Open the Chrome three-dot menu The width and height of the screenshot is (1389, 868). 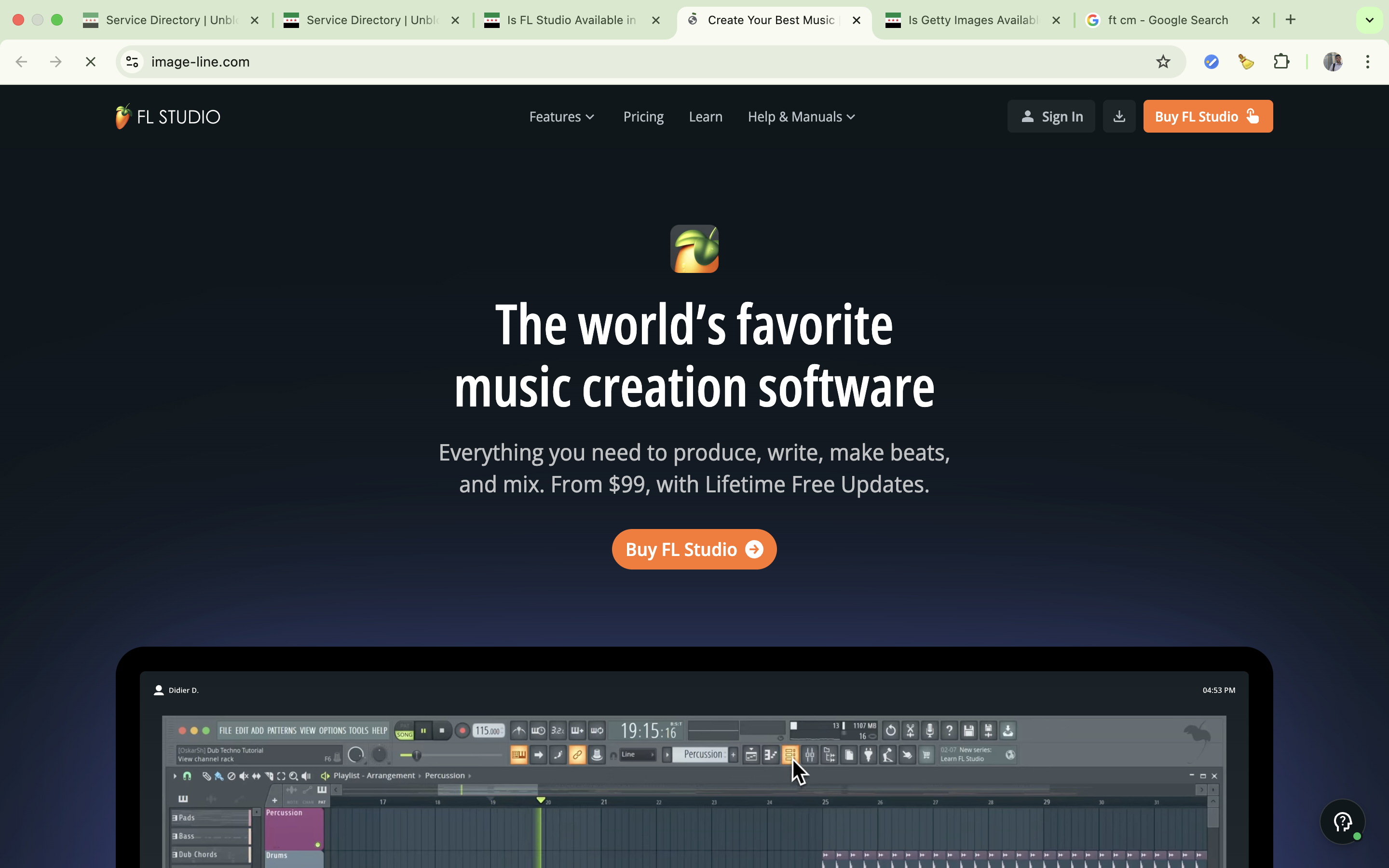pyautogui.click(x=1368, y=62)
